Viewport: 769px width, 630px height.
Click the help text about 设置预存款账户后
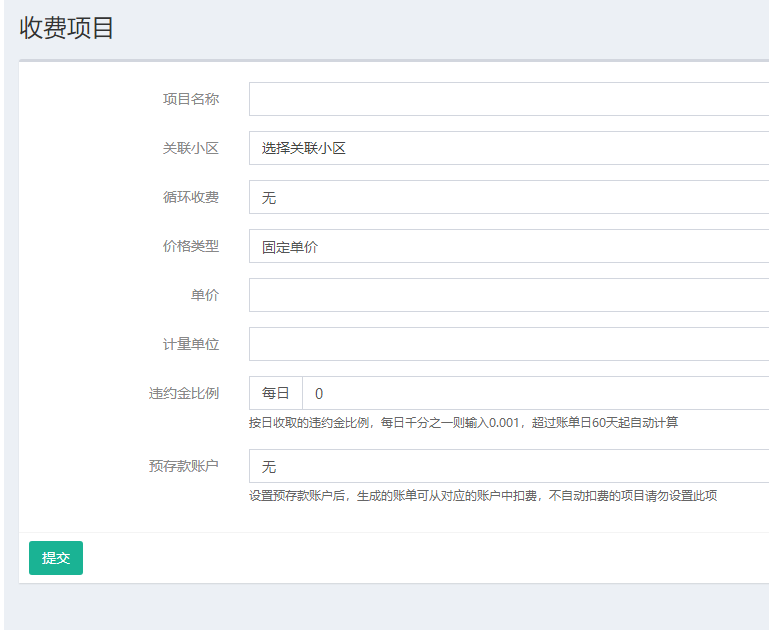483,496
